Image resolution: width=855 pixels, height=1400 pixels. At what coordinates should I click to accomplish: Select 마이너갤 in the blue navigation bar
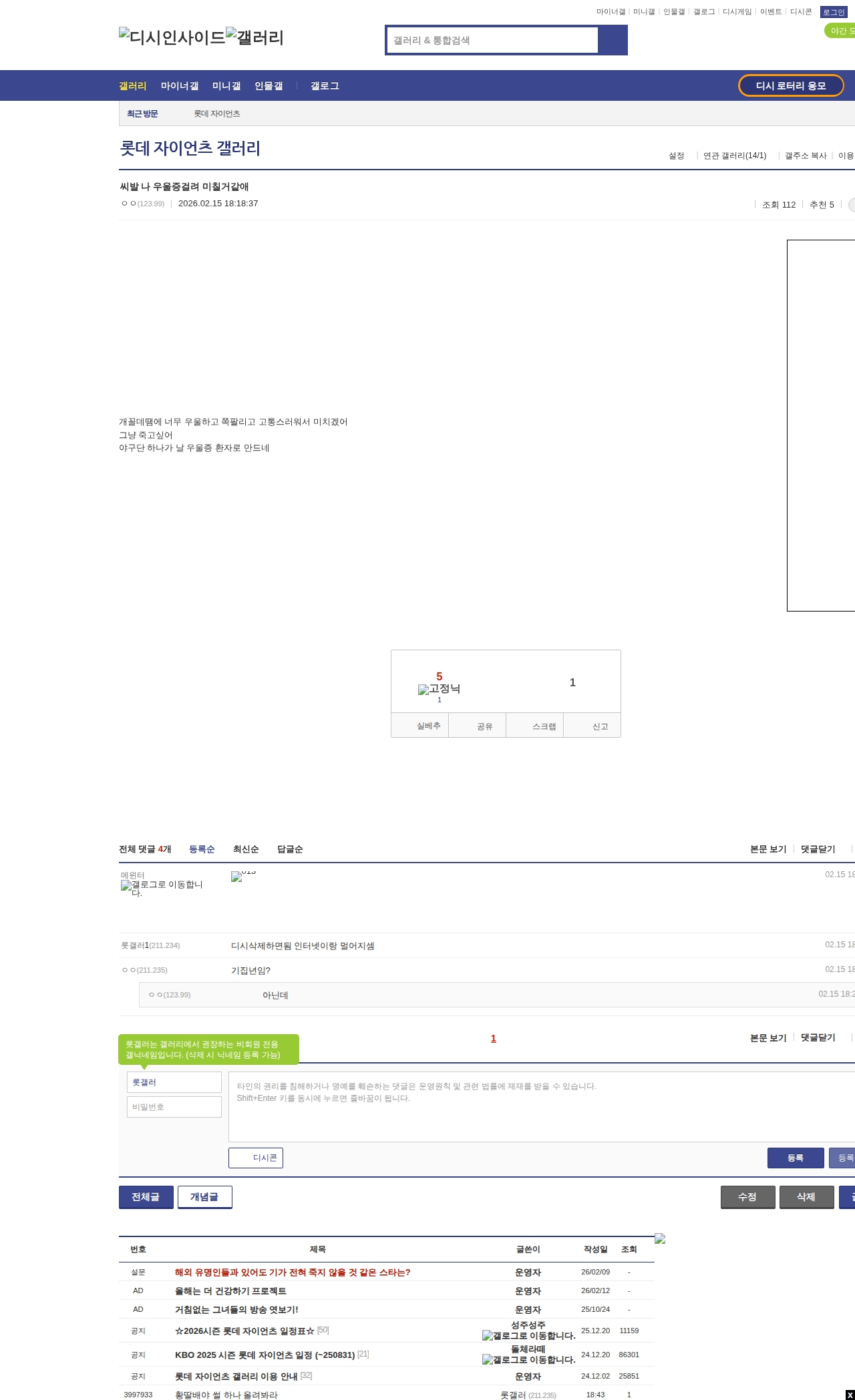180,85
